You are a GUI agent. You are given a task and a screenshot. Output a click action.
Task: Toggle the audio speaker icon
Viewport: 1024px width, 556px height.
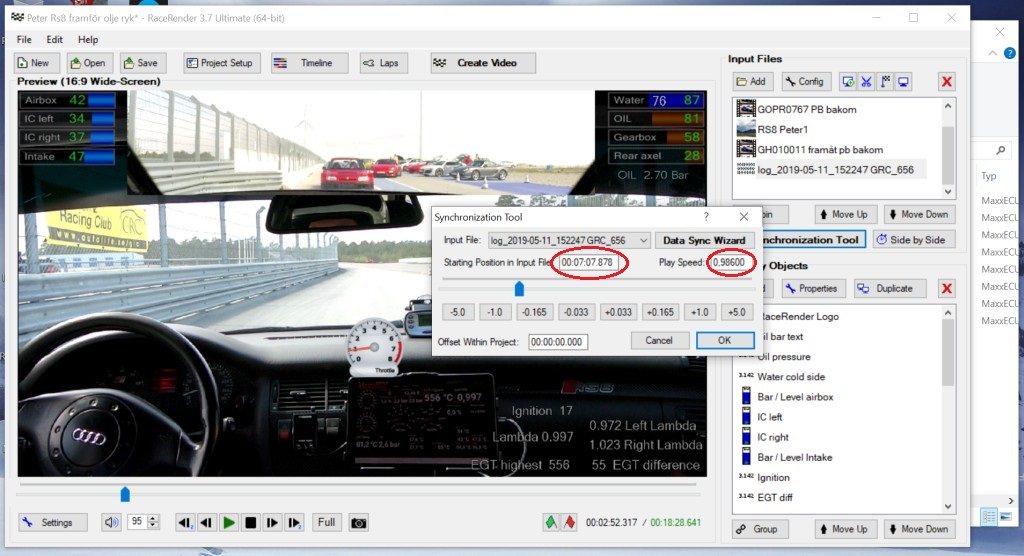click(111, 523)
